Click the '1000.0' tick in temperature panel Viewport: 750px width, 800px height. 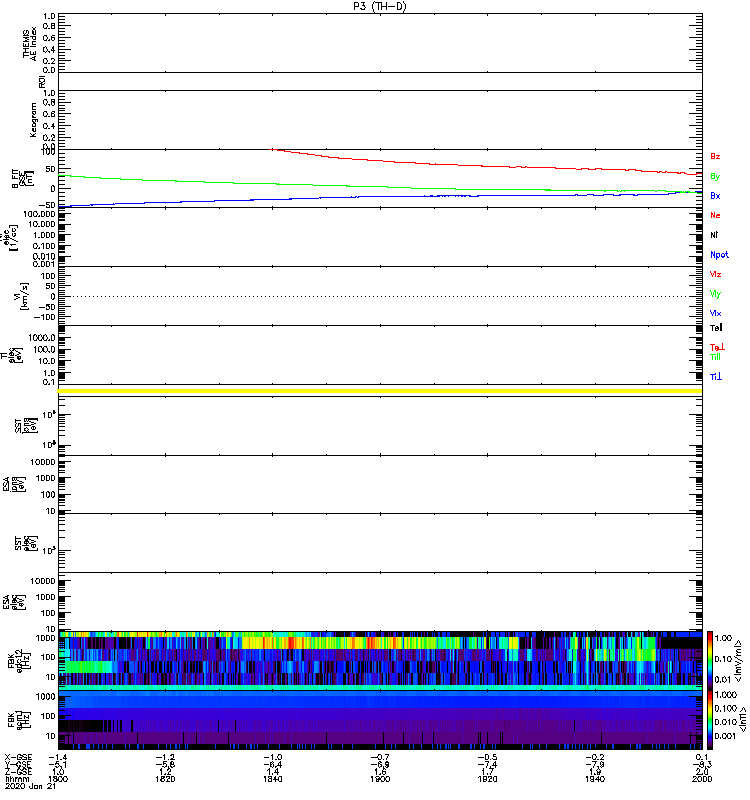pyautogui.click(x=42, y=338)
